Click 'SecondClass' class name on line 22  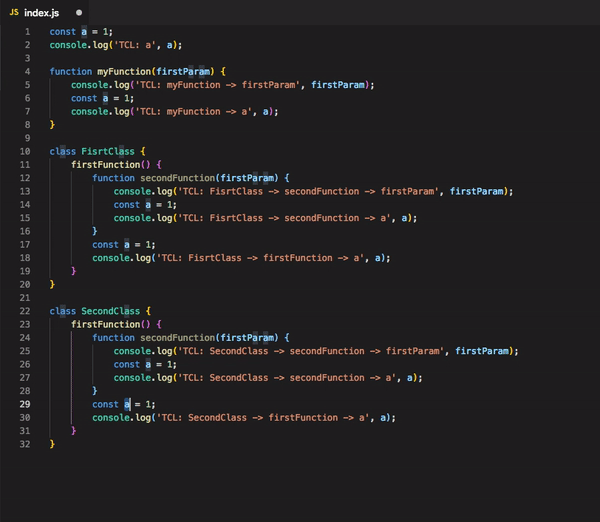coord(111,311)
